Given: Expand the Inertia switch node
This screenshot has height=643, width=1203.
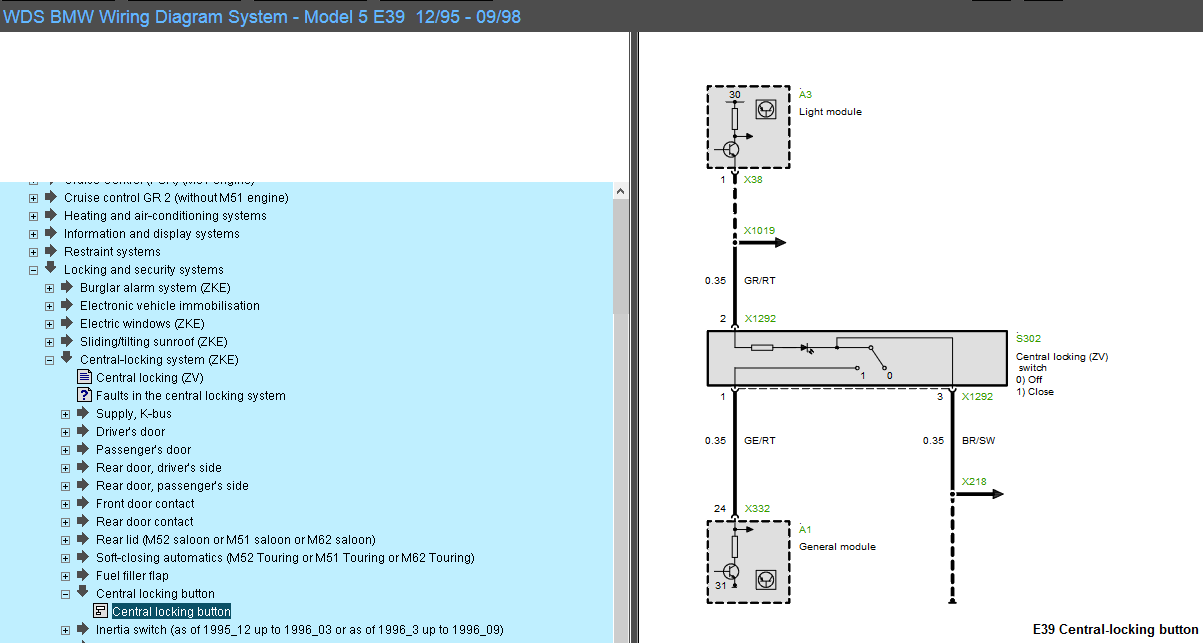Looking at the screenshot, I should point(65,630).
